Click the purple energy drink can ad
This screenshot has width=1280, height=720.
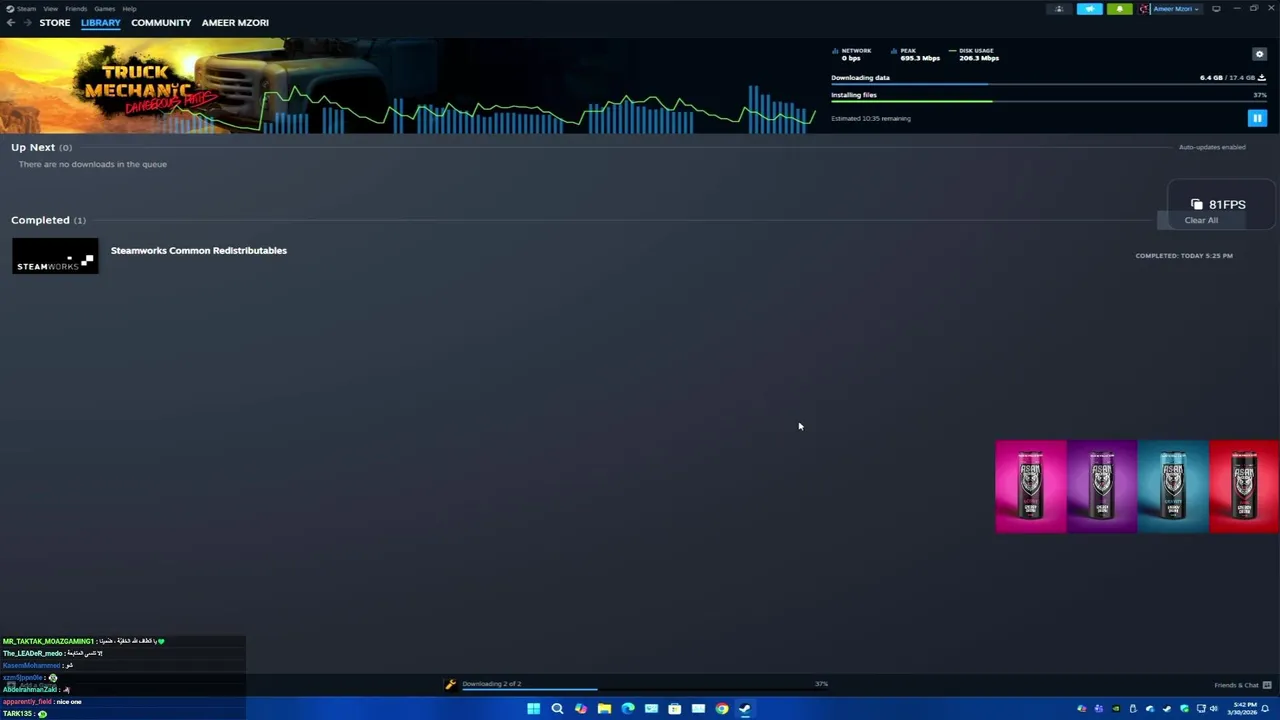coord(1102,486)
